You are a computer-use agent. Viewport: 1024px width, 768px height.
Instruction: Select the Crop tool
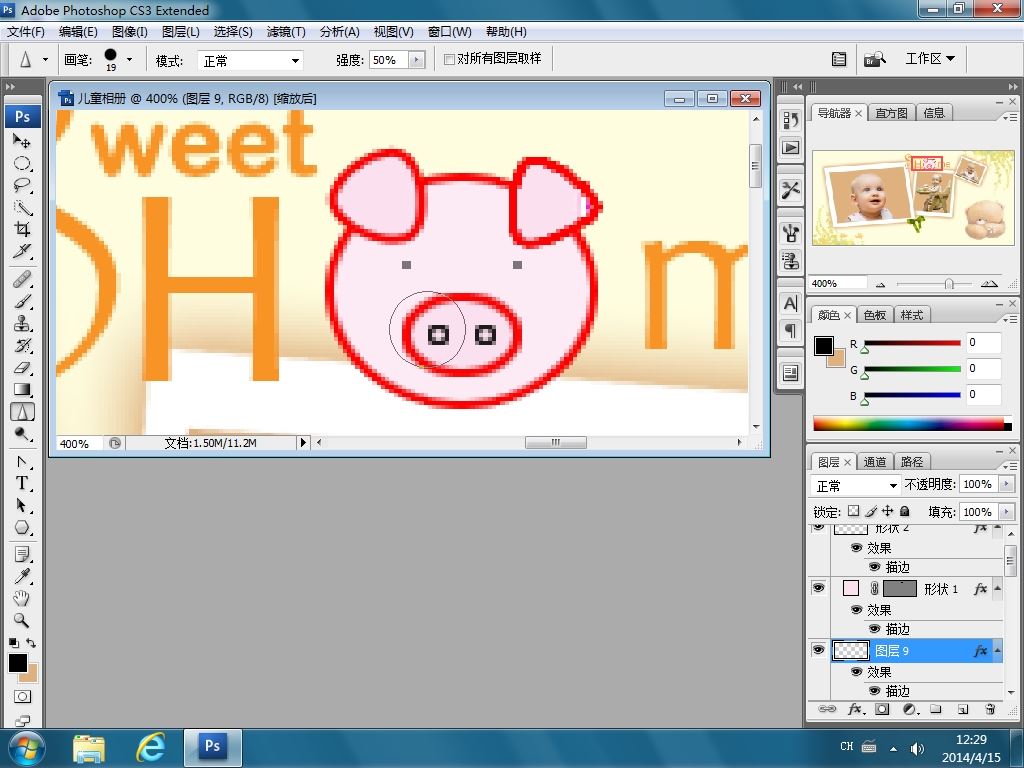(x=22, y=229)
